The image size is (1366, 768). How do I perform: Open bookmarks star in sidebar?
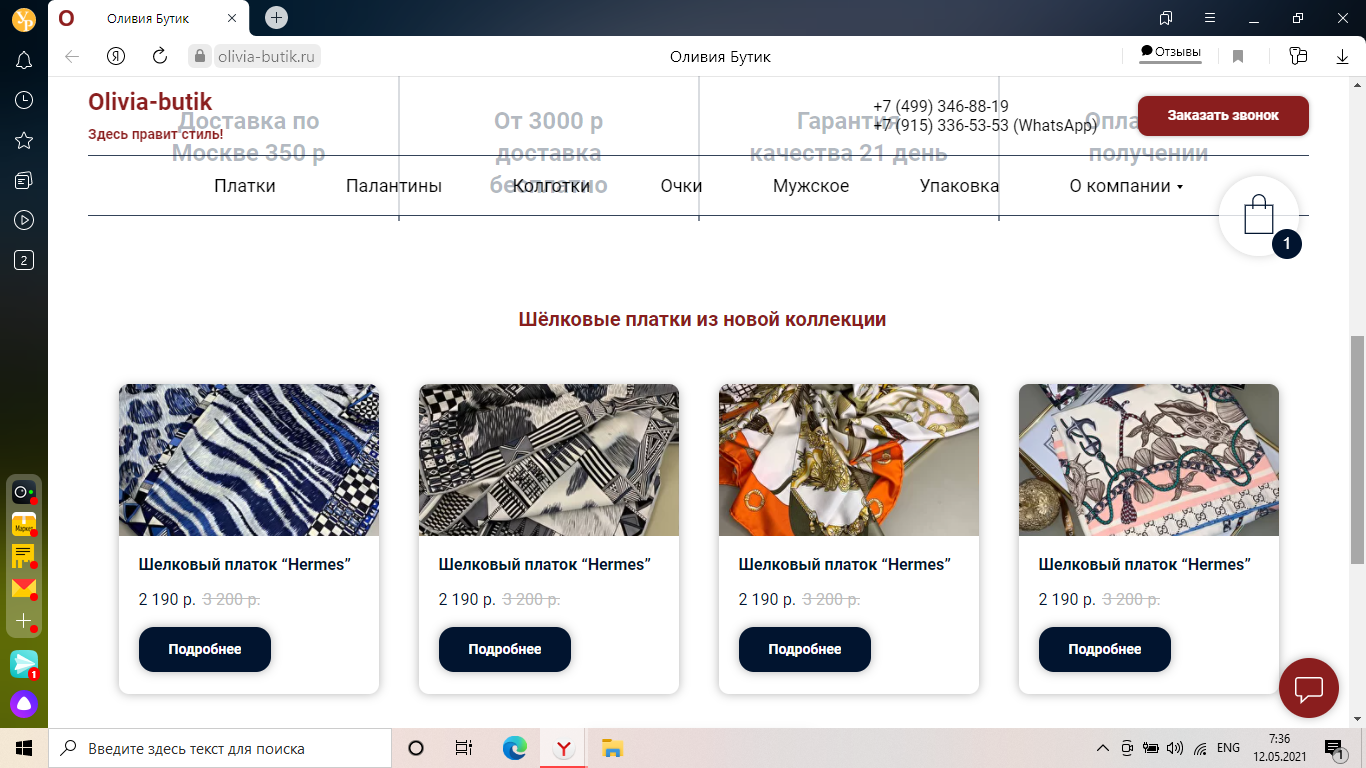pyautogui.click(x=24, y=140)
